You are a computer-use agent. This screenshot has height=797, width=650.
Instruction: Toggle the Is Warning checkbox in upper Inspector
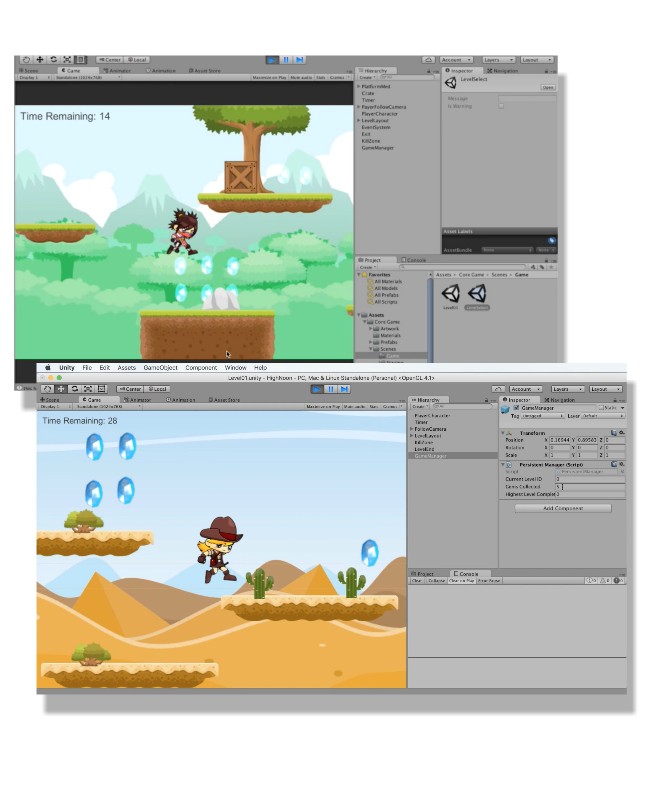pyautogui.click(x=501, y=105)
